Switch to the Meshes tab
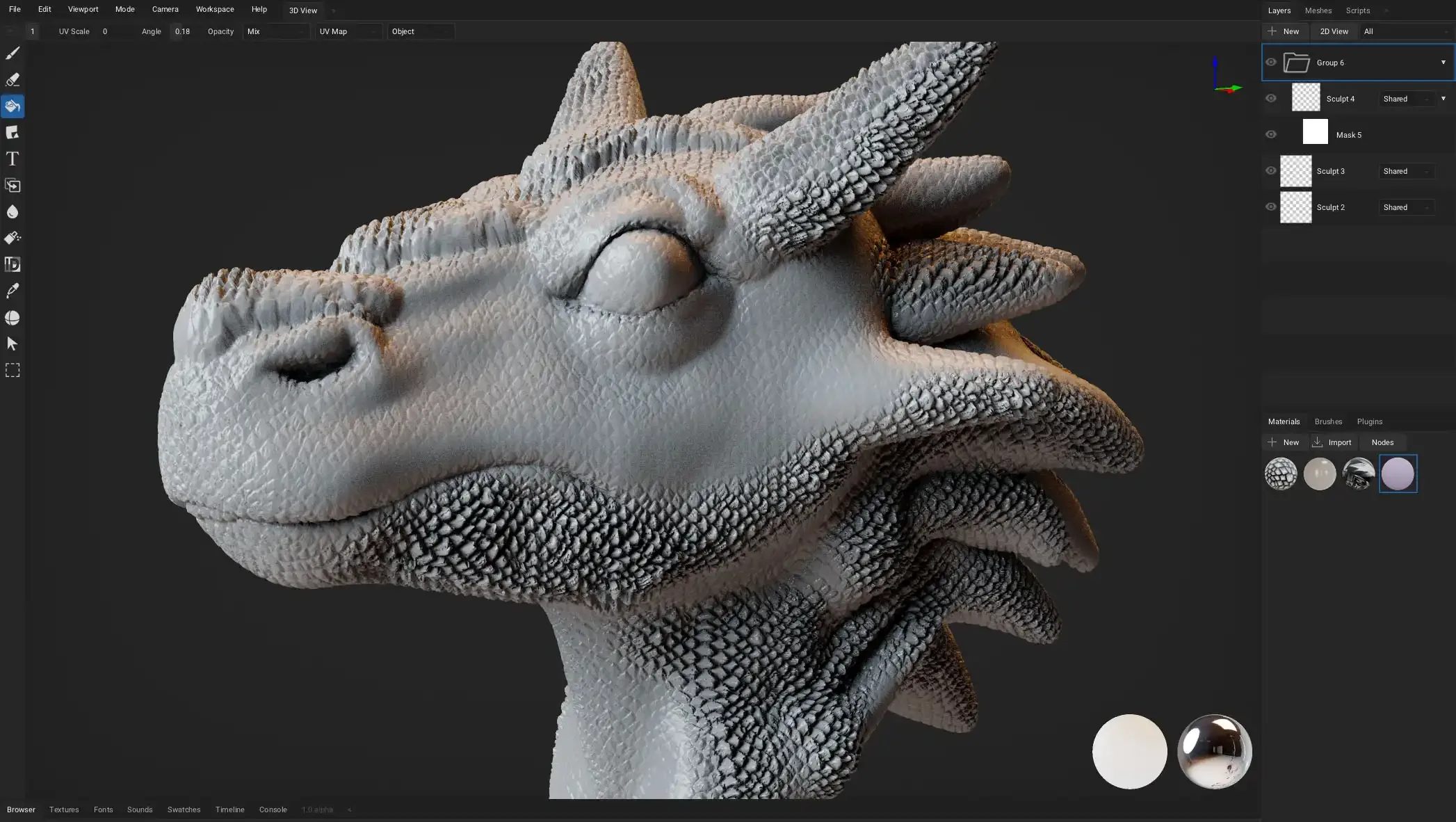This screenshot has width=1456, height=822. point(1318,10)
